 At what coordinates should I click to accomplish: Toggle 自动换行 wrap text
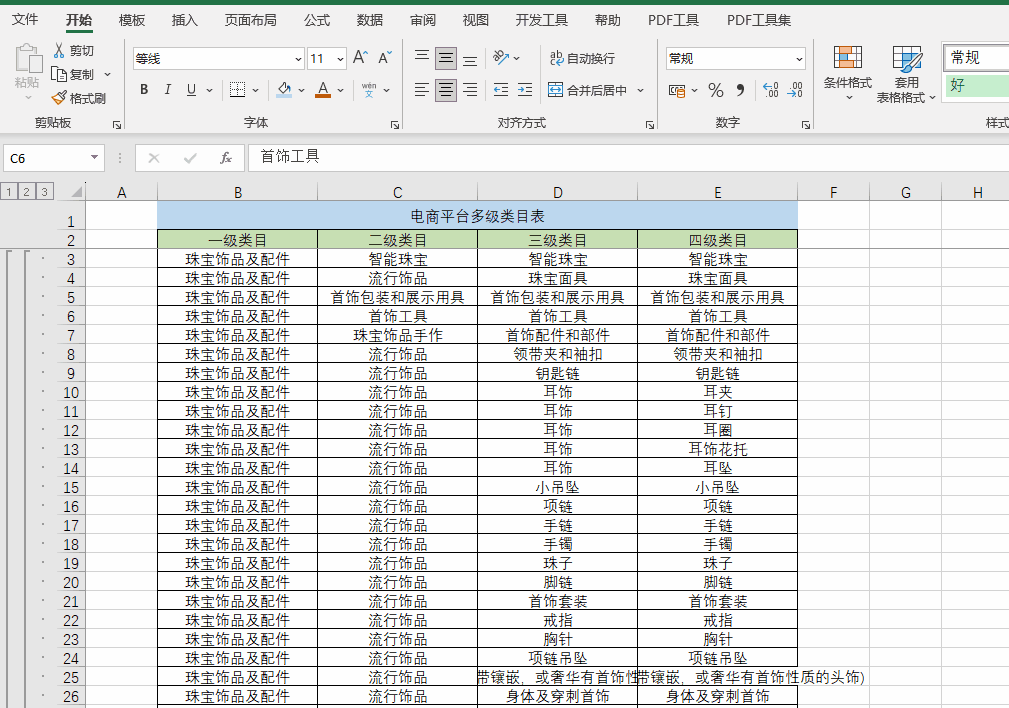pyautogui.click(x=582, y=59)
